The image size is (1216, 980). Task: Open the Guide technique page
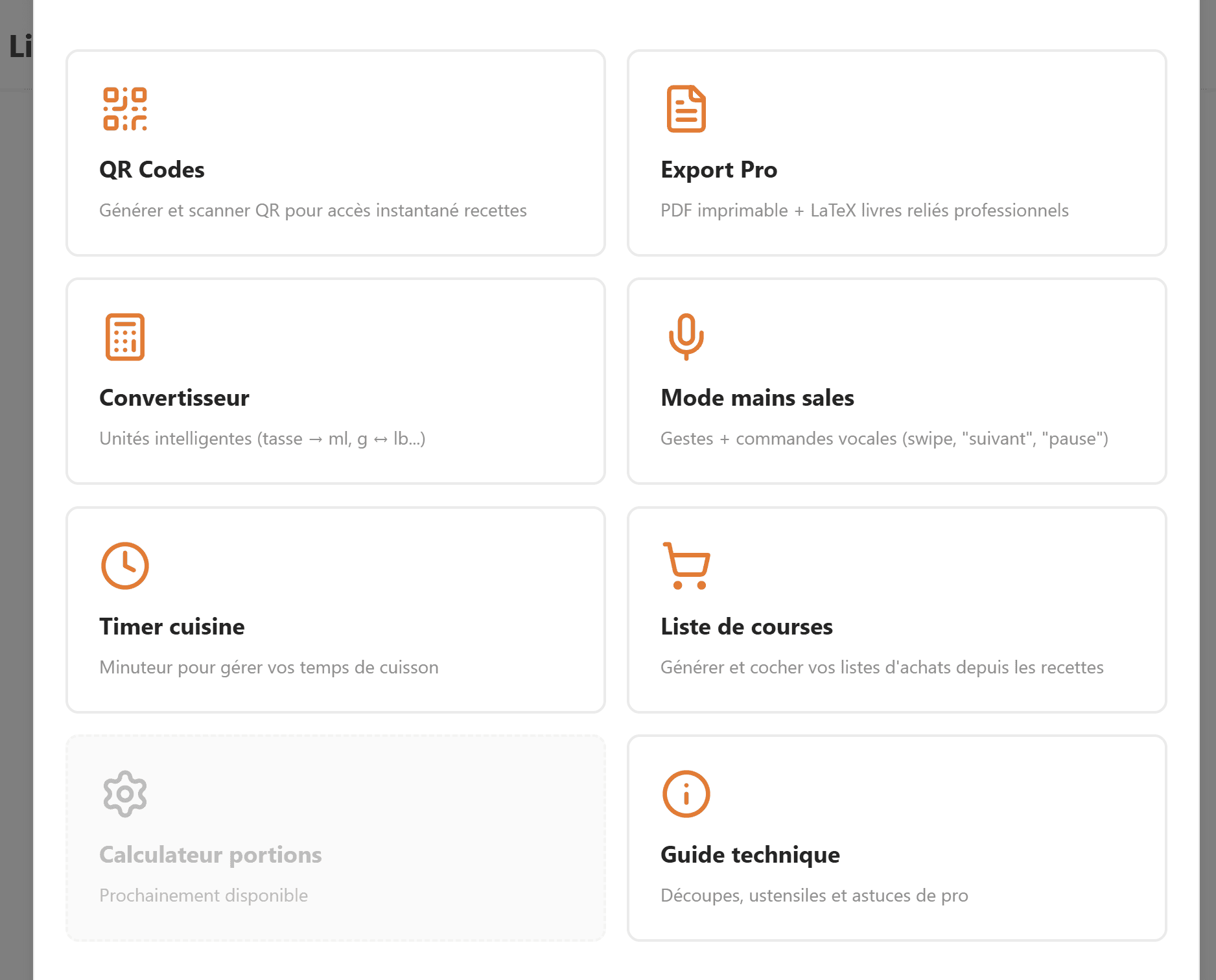[897, 838]
